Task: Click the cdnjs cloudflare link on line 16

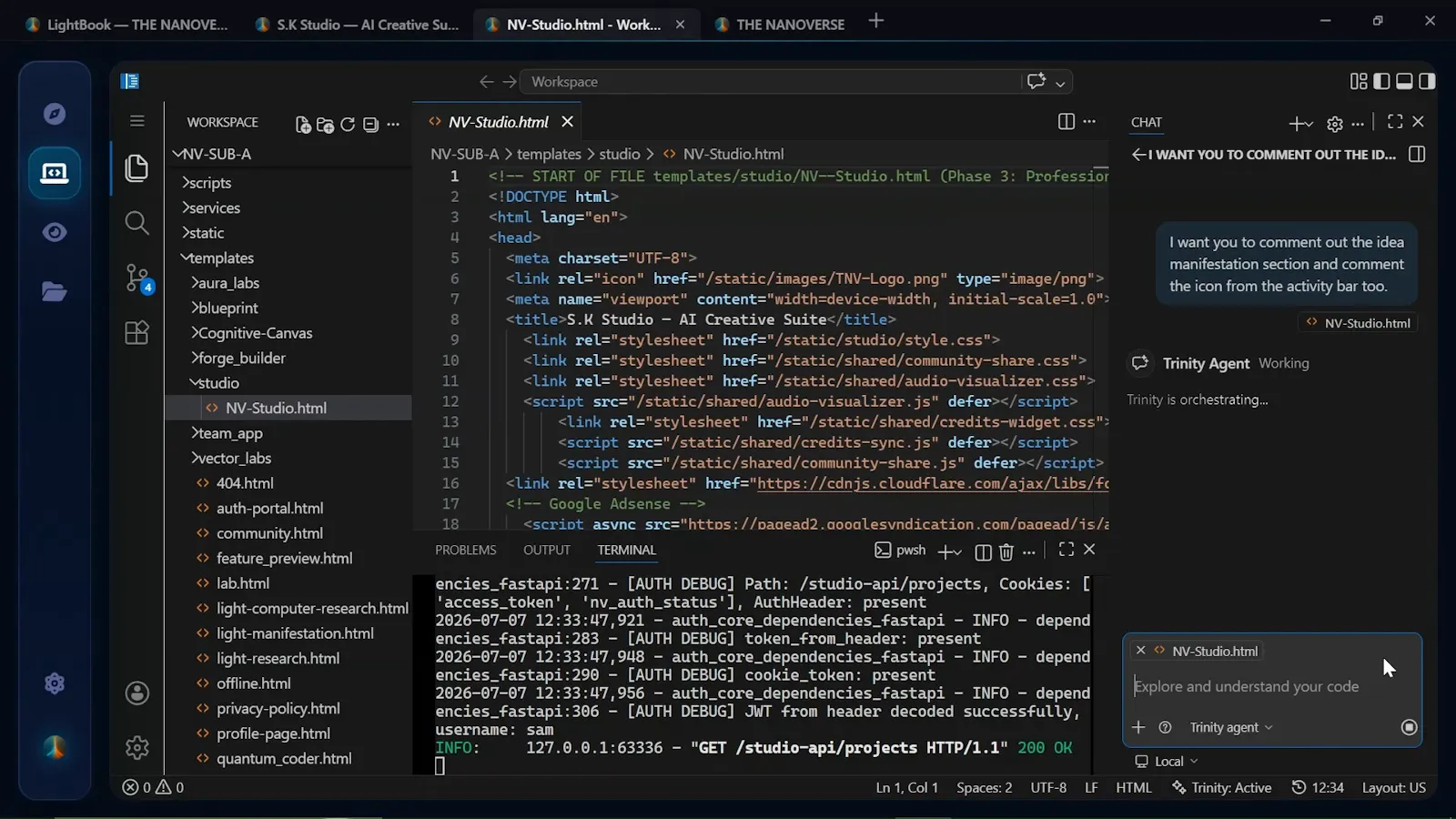Action: pos(933,483)
